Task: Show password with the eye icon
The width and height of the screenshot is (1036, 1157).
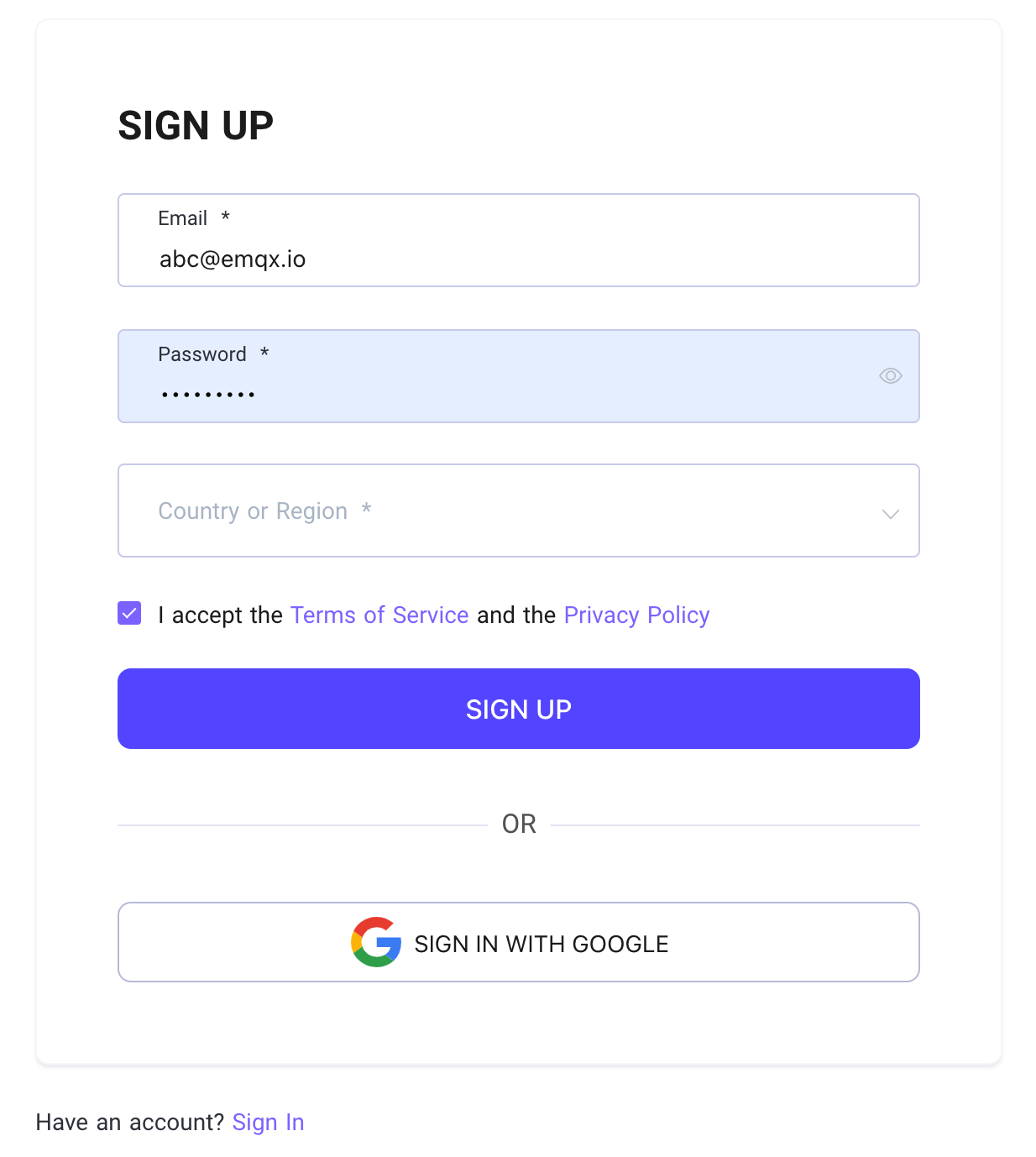Action: 890,376
